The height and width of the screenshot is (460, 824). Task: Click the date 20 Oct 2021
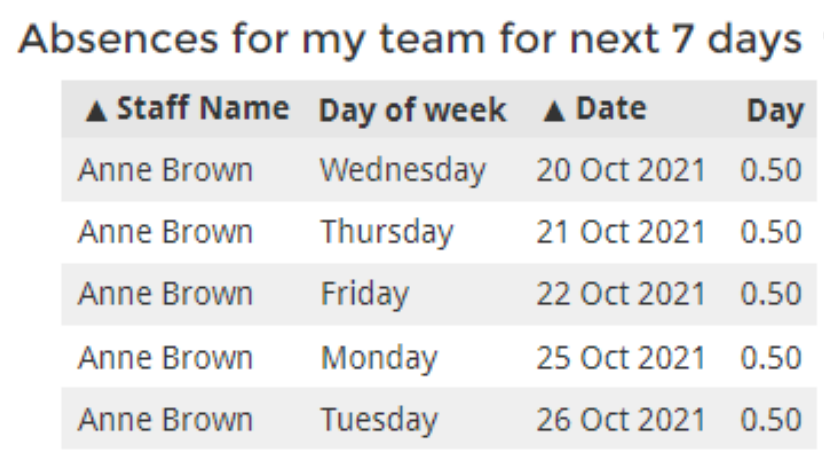pos(620,170)
